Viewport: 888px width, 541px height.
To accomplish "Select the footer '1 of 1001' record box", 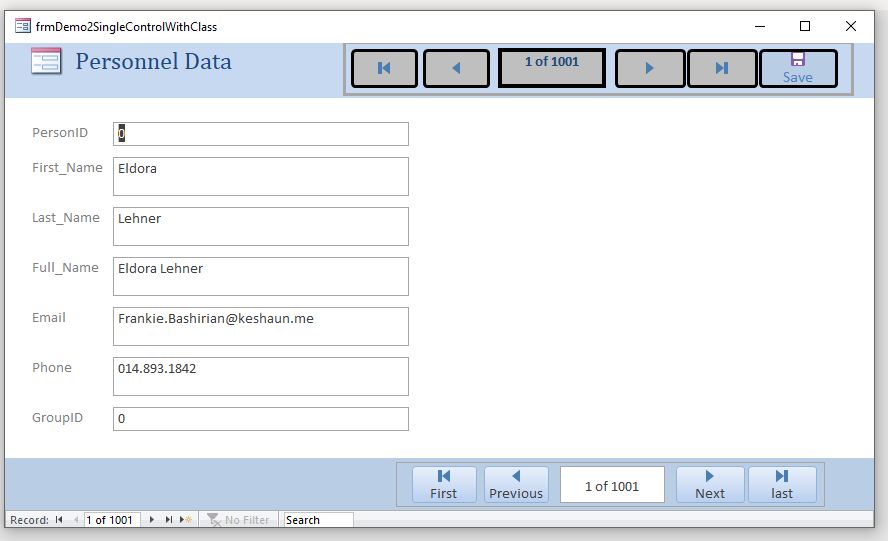I will (x=612, y=485).
